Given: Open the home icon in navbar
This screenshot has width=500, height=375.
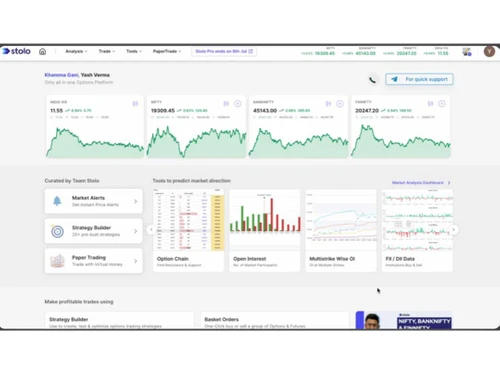Looking at the screenshot, I should tap(43, 51).
